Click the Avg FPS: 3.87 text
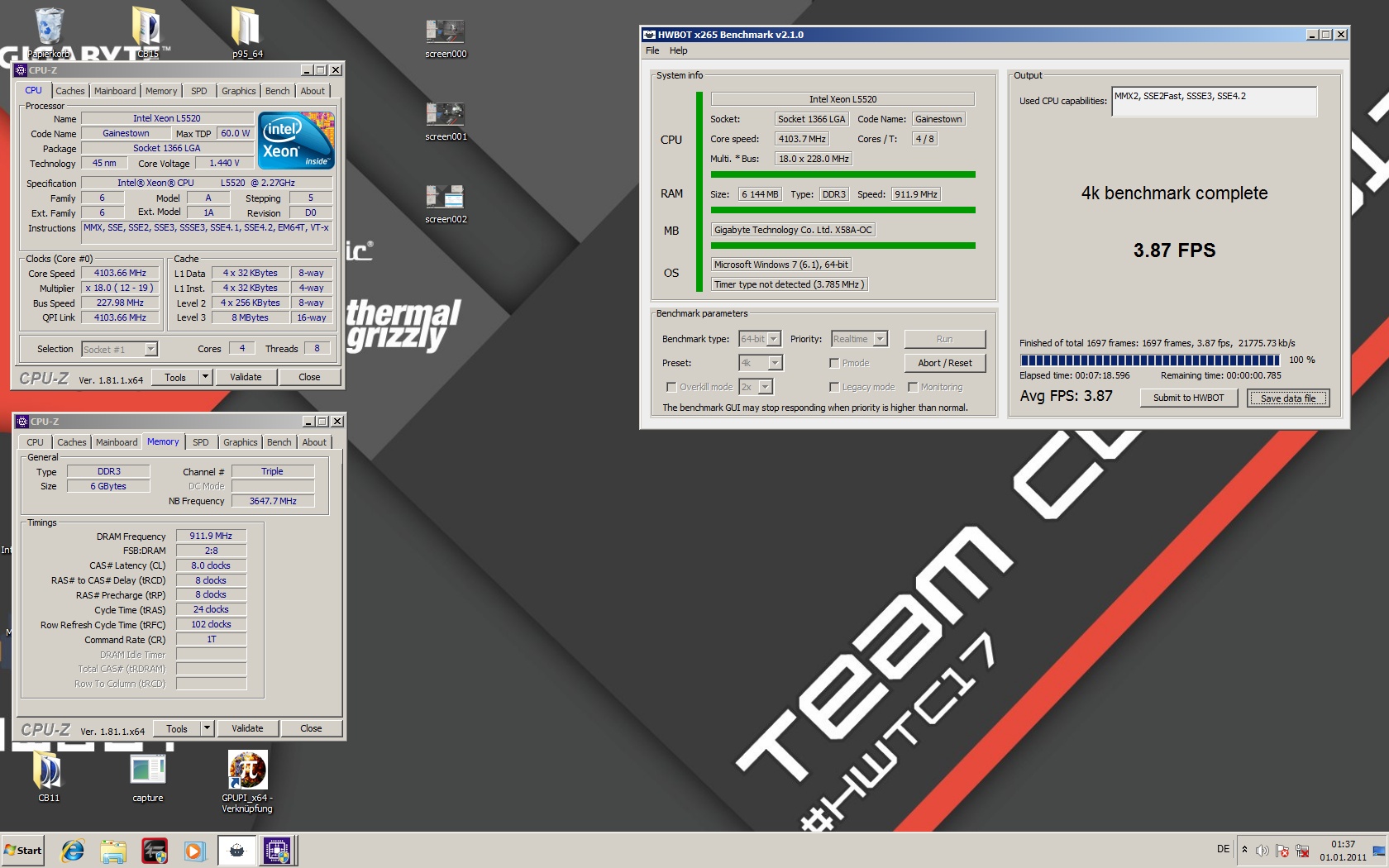The image size is (1389, 868). tap(1067, 396)
